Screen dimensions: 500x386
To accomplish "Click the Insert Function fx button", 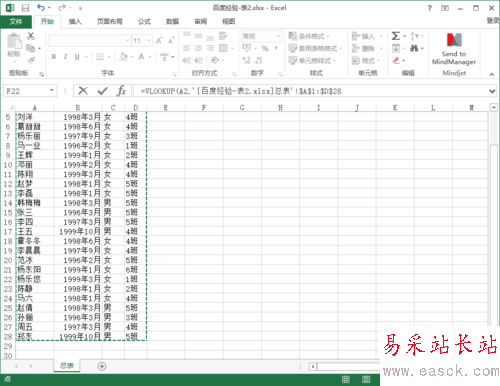I will coord(121,91).
